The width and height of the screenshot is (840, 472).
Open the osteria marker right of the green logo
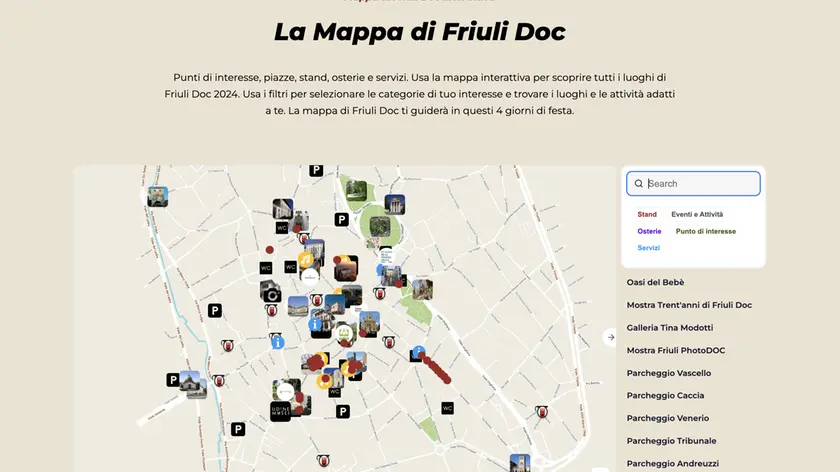point(389,342)
